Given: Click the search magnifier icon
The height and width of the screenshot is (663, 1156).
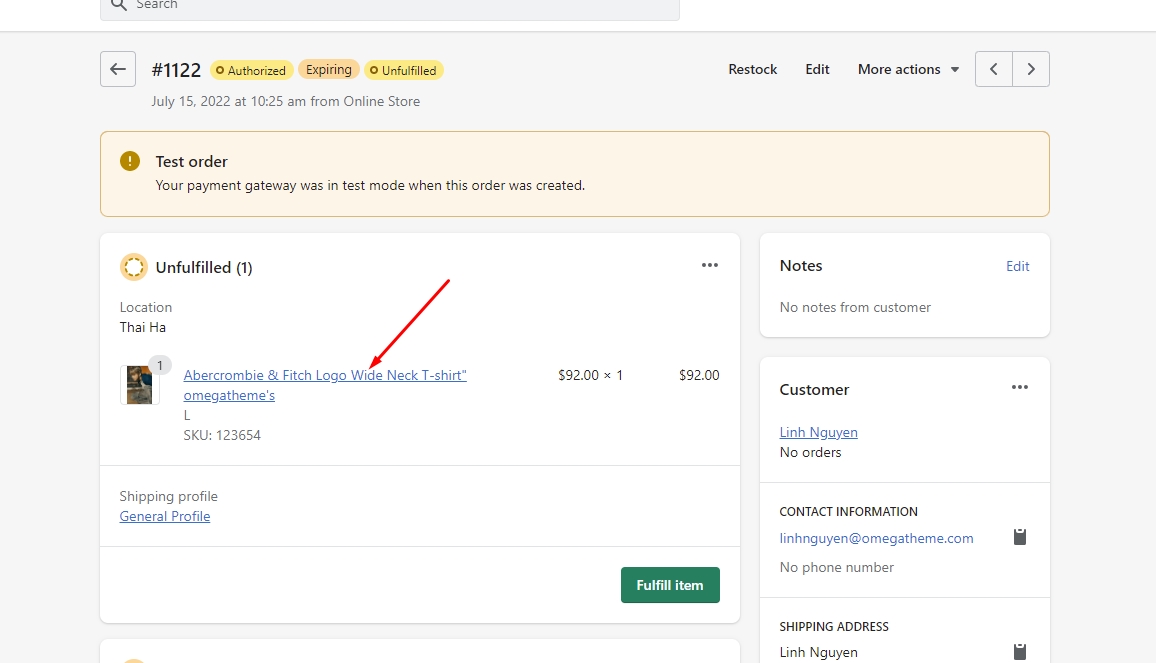Looking at the screenshot, I should 118,5.
